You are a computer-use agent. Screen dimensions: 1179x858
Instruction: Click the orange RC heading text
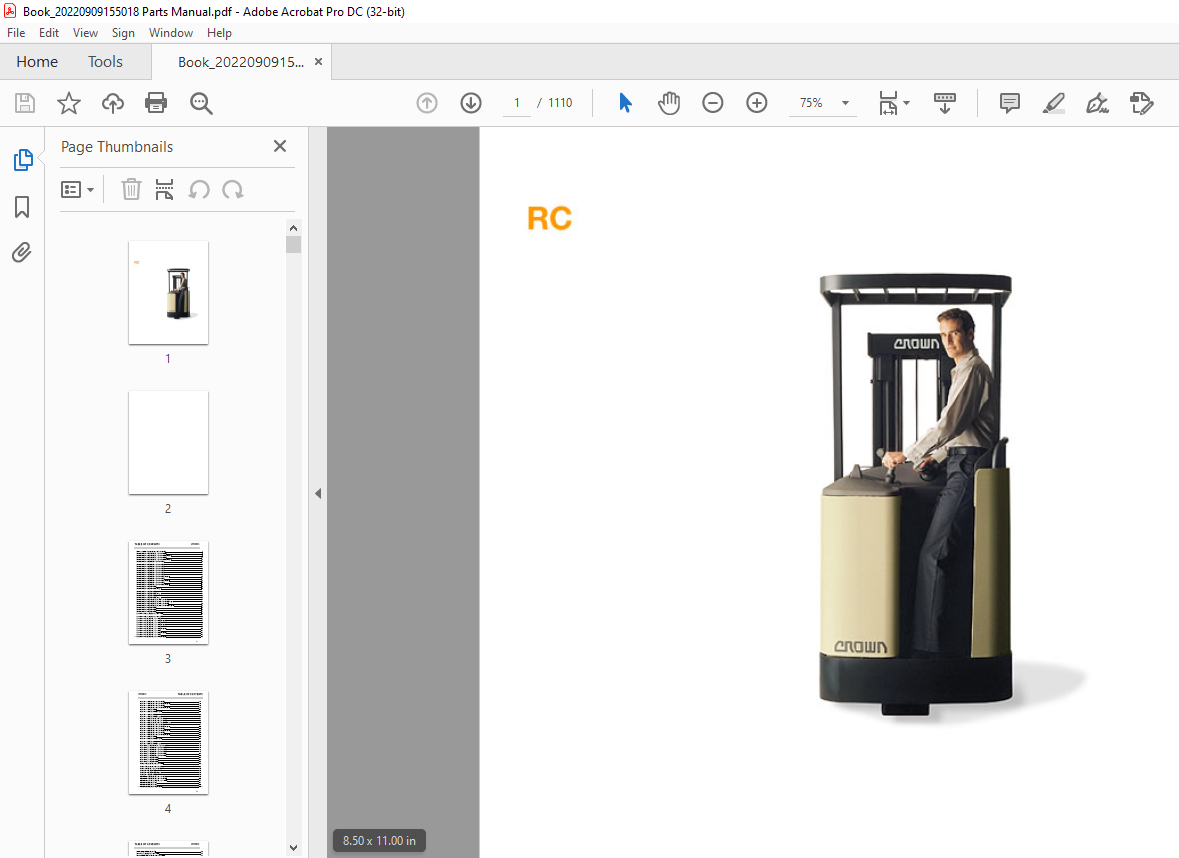click(x=550, y=219)
